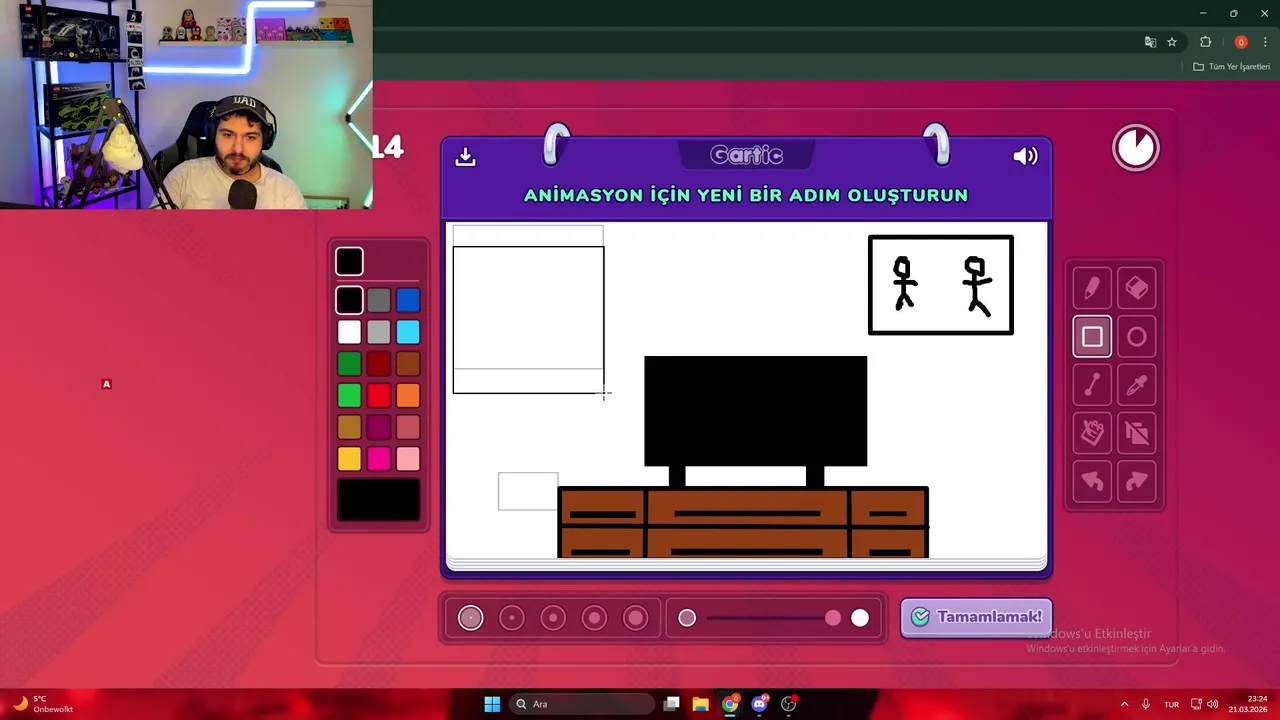
Task: Redo the last undone action
Action: 1137,482
